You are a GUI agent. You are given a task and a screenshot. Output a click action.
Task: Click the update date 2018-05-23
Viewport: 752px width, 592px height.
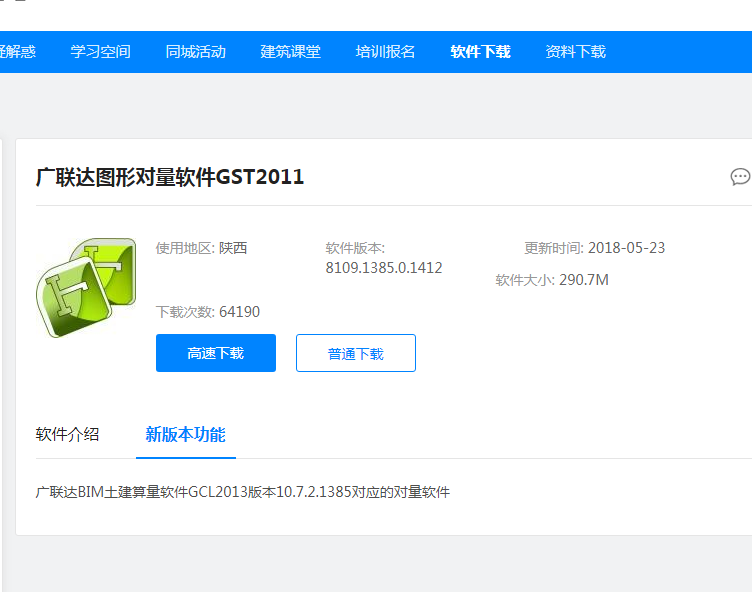pos(626,248)
